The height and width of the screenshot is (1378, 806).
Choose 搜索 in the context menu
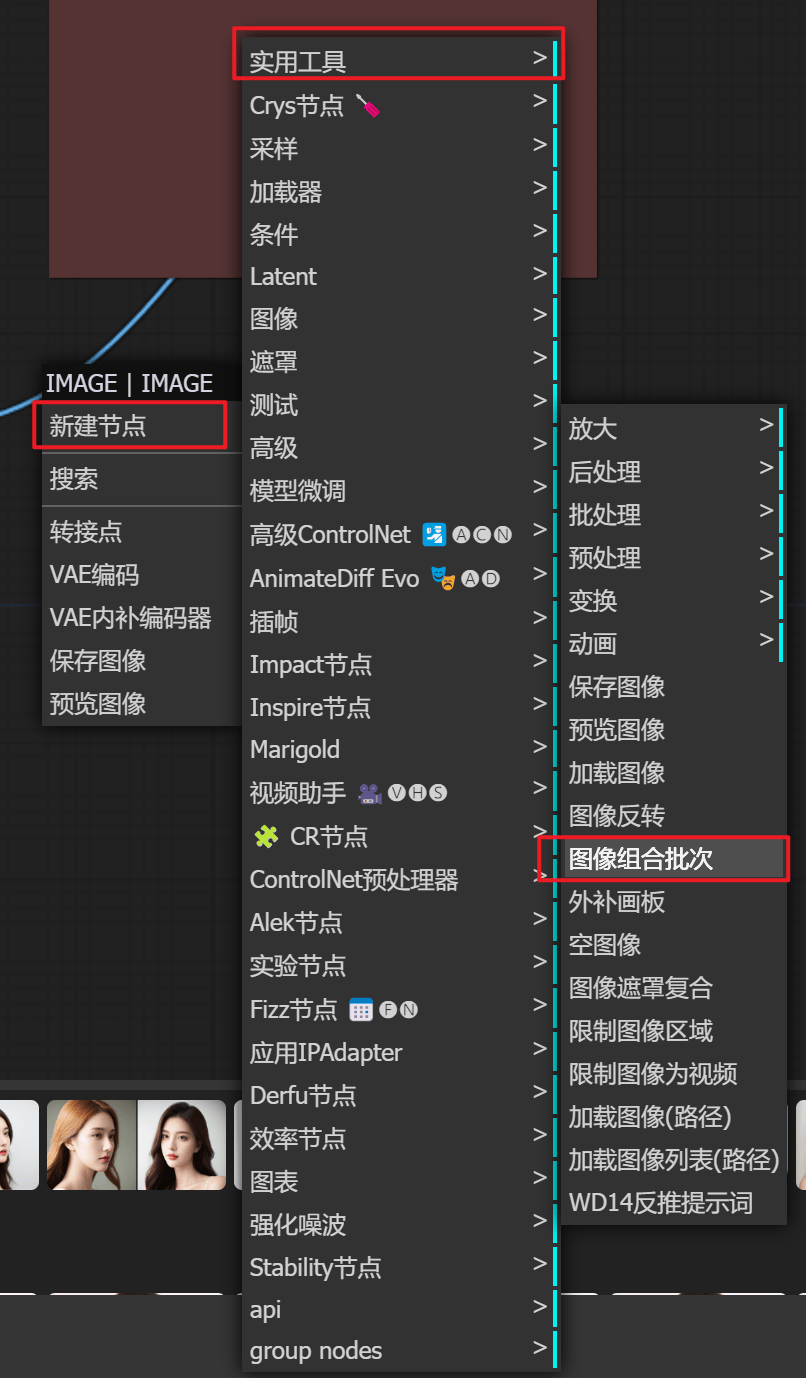[x=142, y=478]
